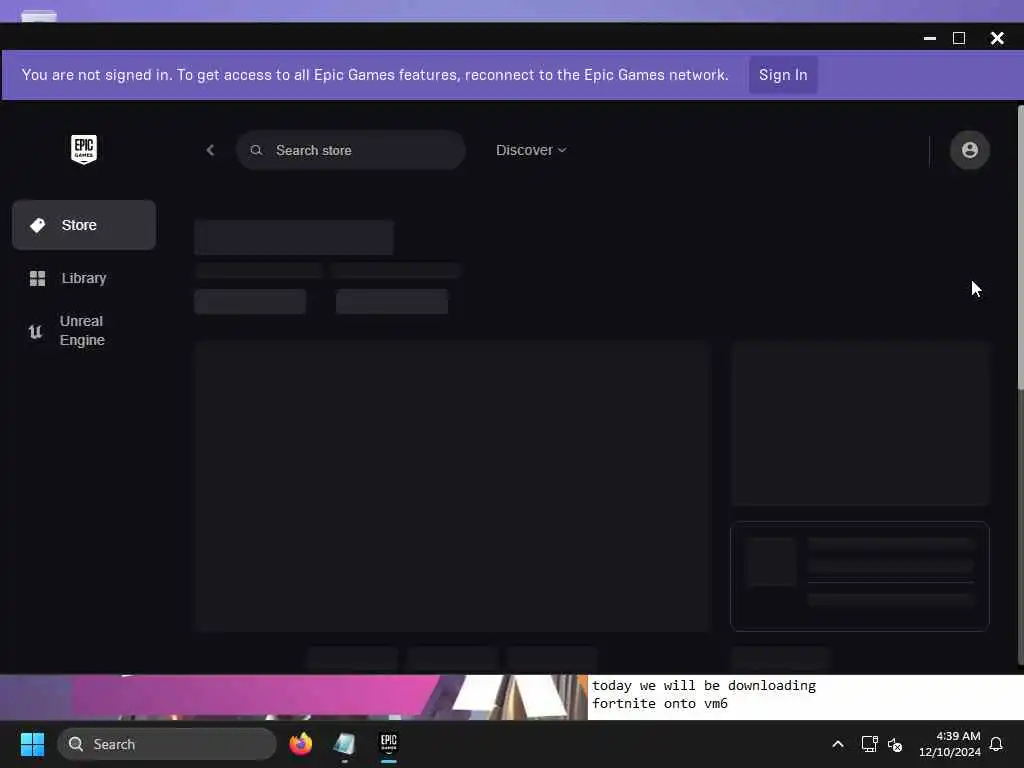Open the notebook app on taskbar
This screenshot has width=1024, height=768.
click(344, 744)
